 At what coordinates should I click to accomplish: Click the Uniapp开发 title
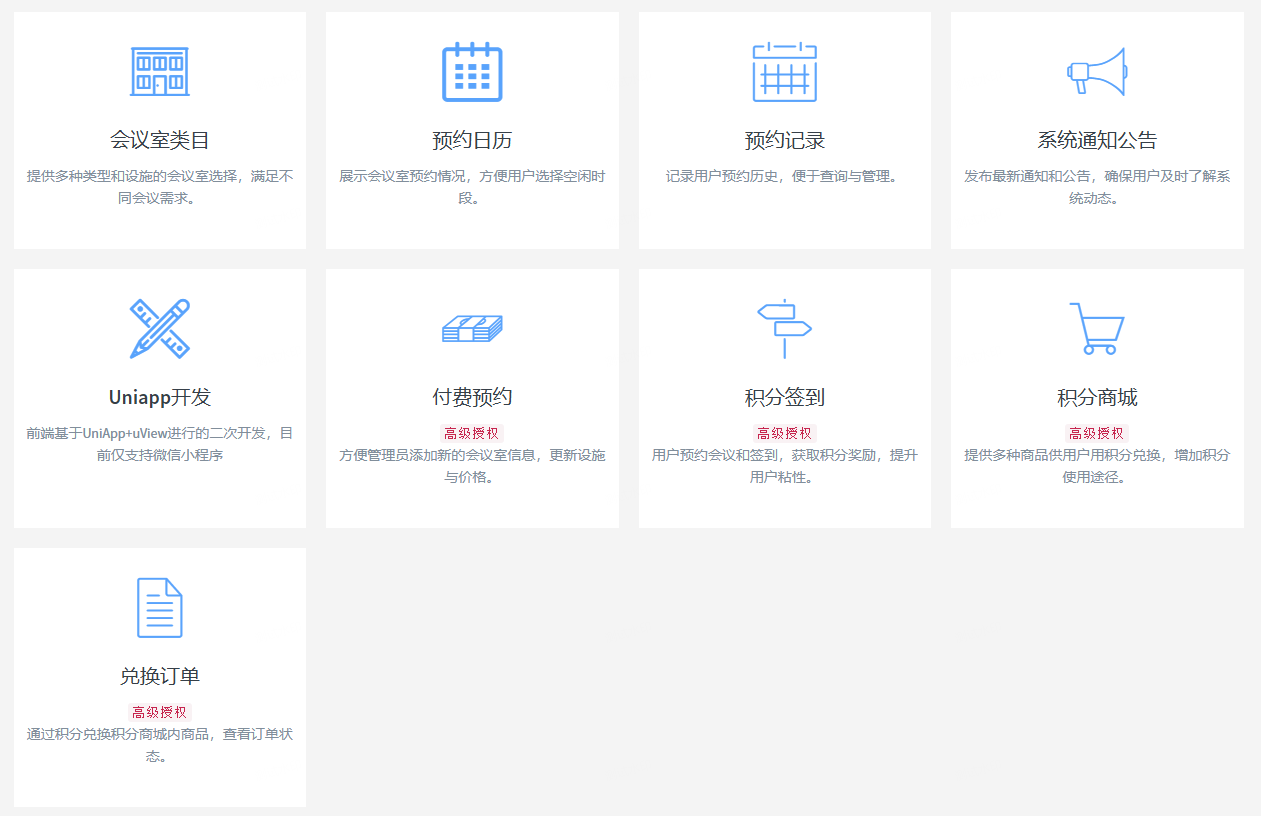point(160,397)
